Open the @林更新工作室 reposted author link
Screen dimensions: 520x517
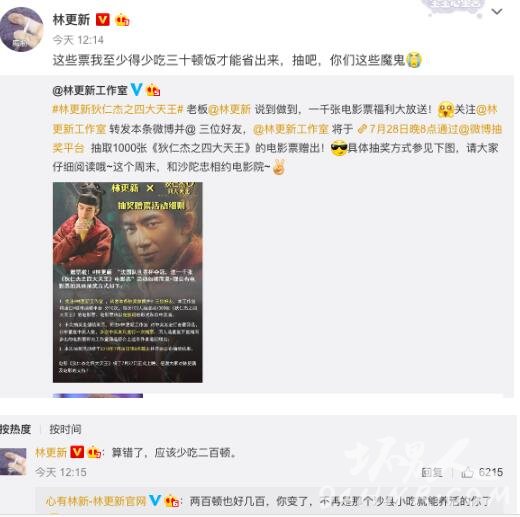point(90,90)
